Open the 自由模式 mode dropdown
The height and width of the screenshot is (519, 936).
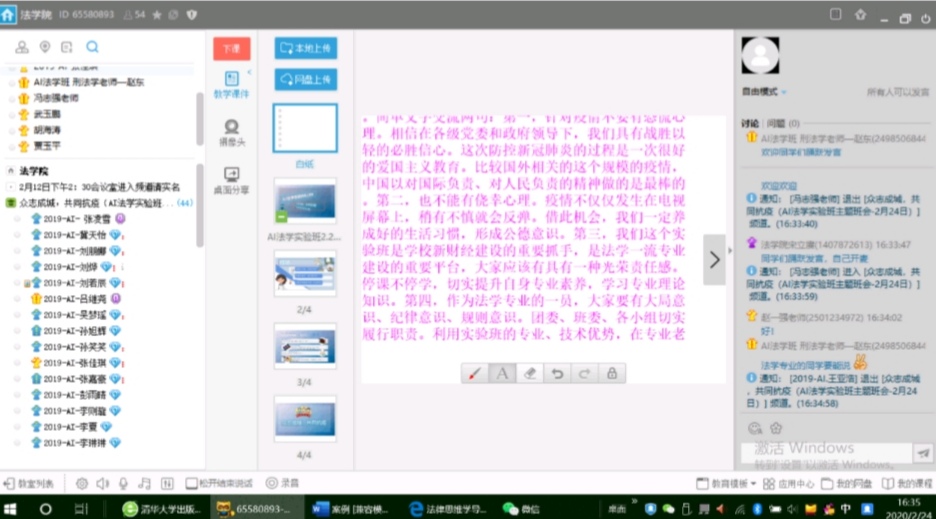762,91
